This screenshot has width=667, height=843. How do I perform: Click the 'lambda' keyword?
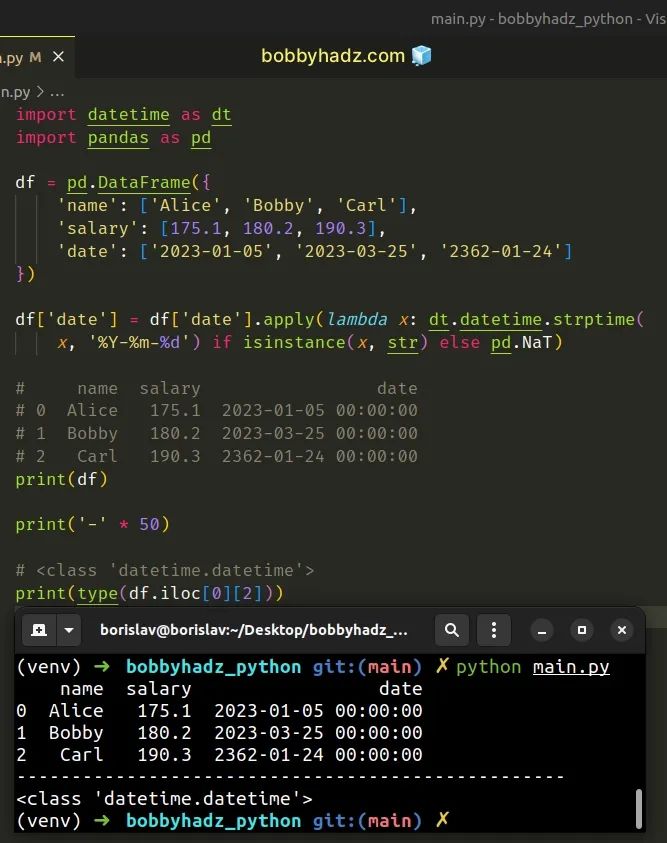(x=357, y=319)
